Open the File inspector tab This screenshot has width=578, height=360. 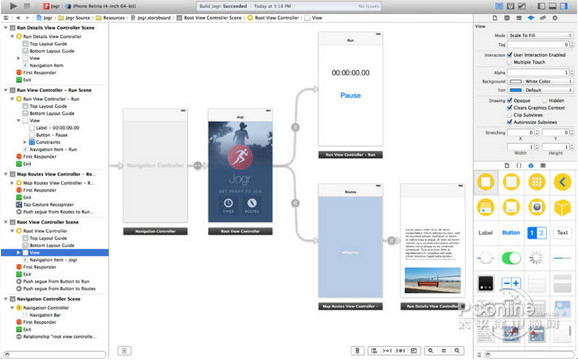495,18
